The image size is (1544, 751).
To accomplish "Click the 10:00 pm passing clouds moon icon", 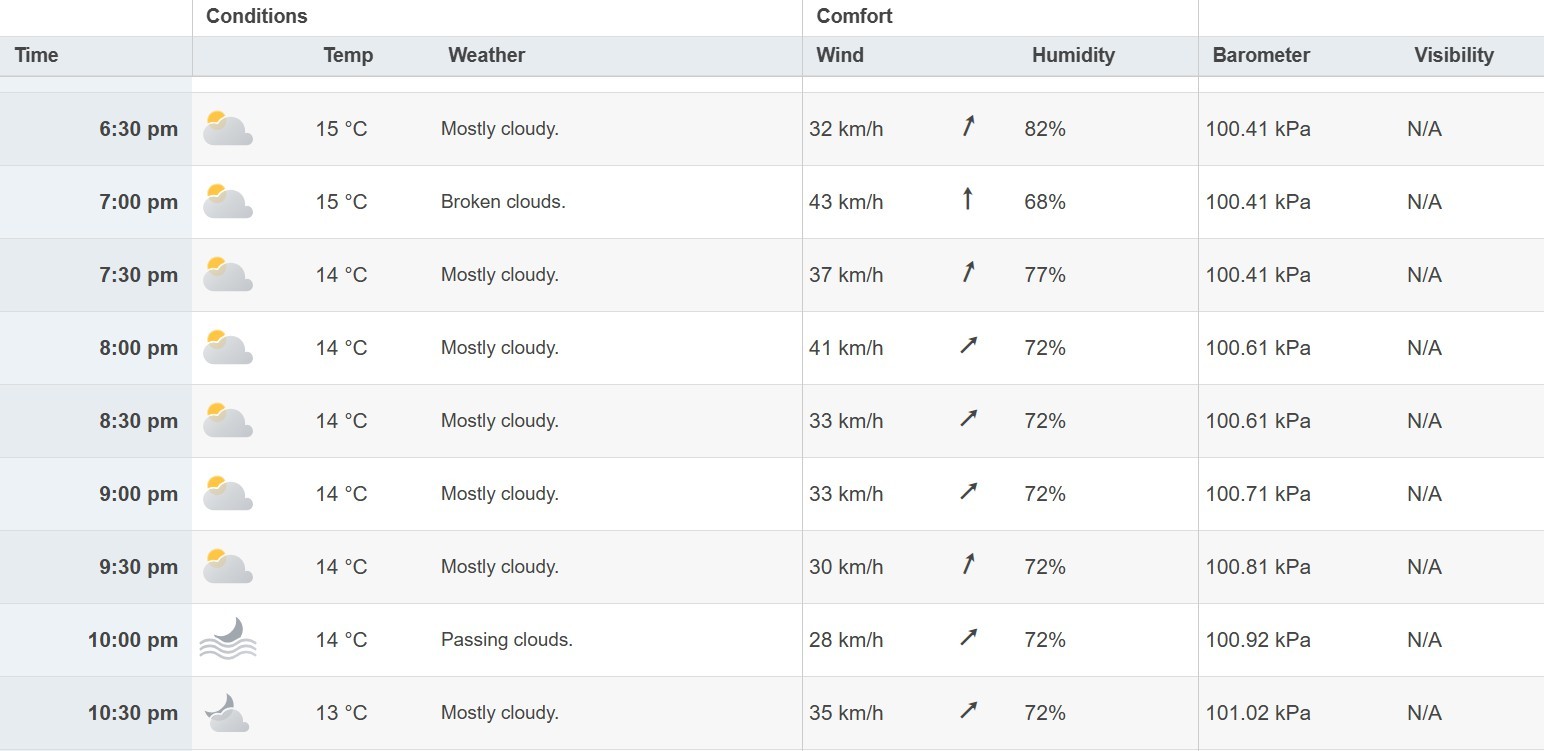I will 228,639.
